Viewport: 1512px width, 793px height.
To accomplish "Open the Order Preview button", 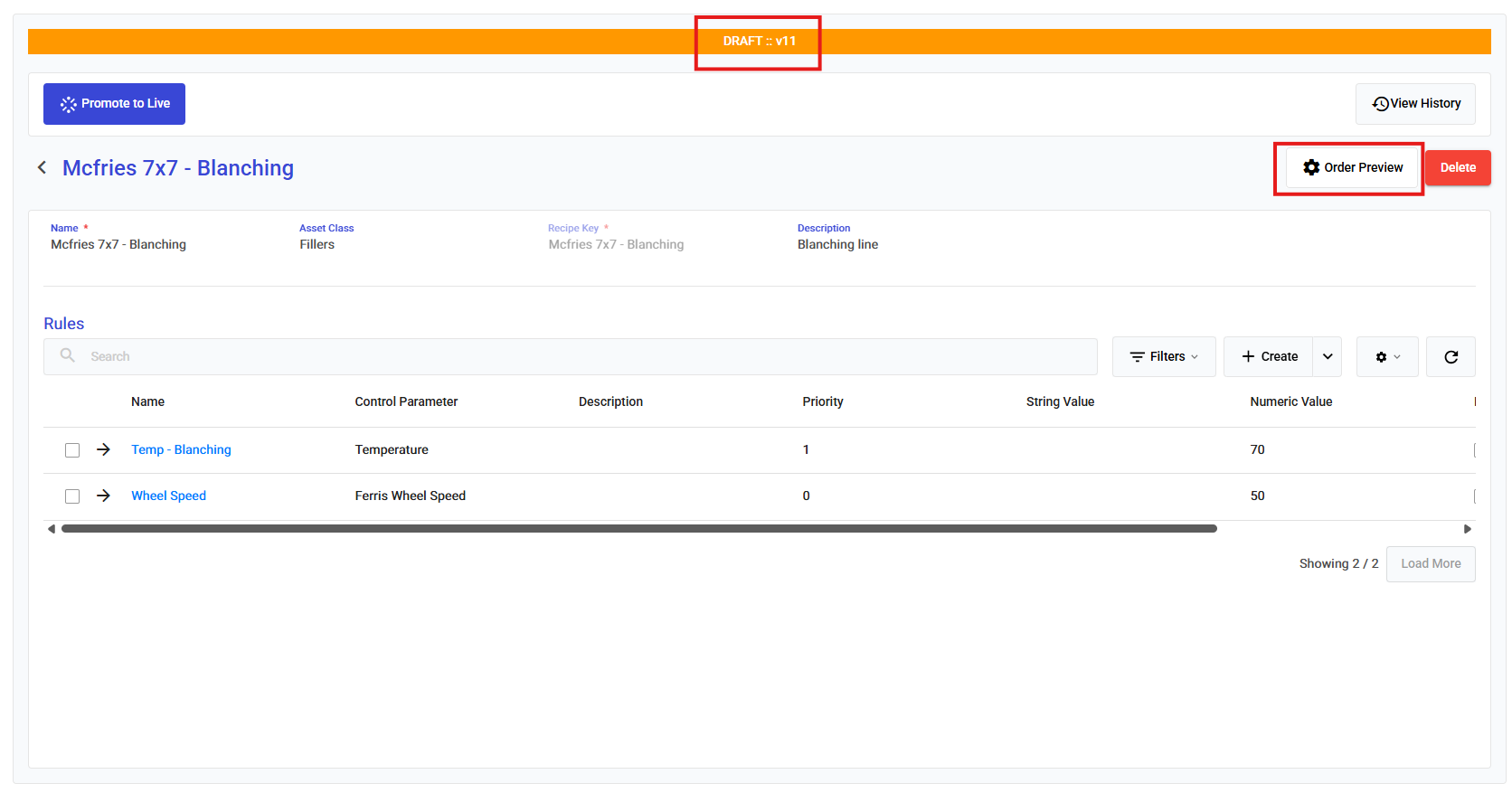I will [1352, 168].
